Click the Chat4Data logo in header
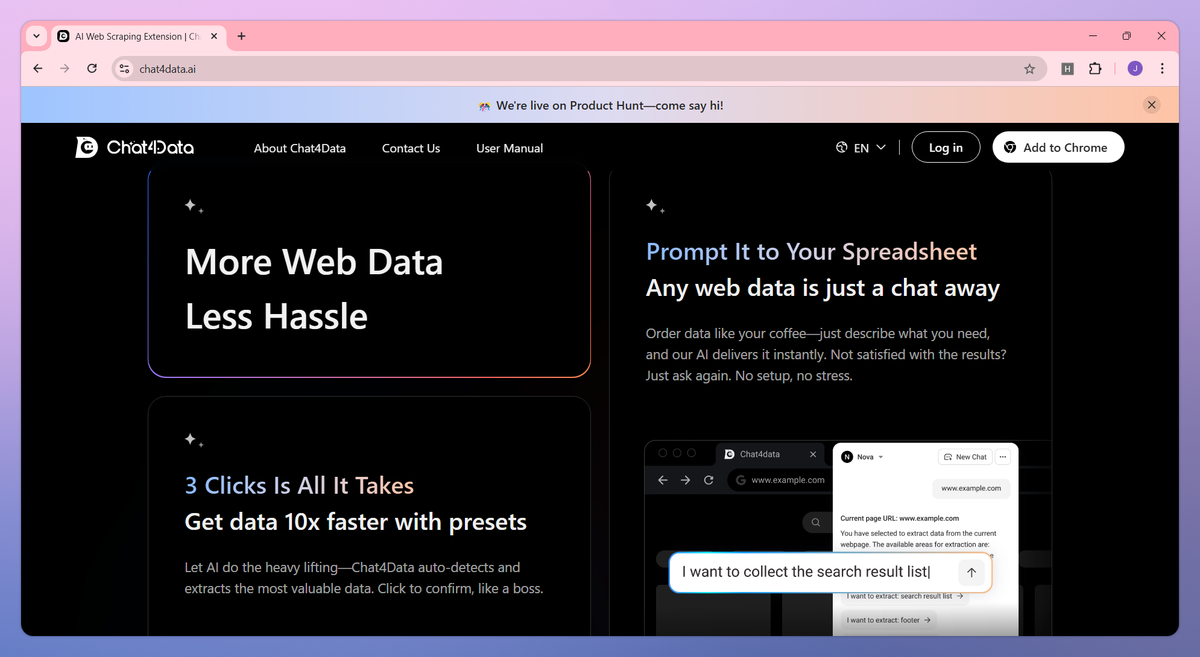 (x=135, y=148)
